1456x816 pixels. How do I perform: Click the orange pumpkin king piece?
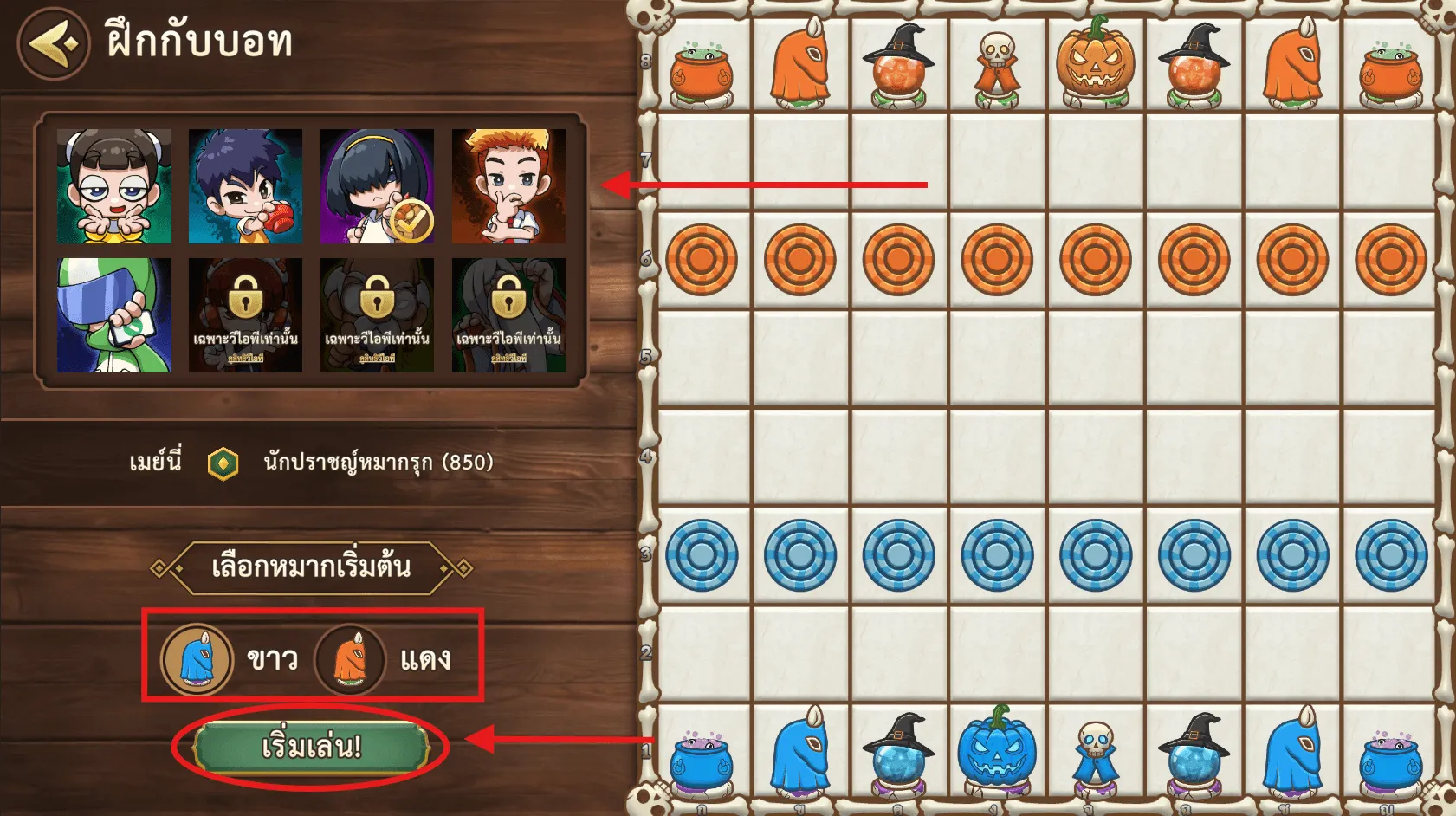[1095, 61]
